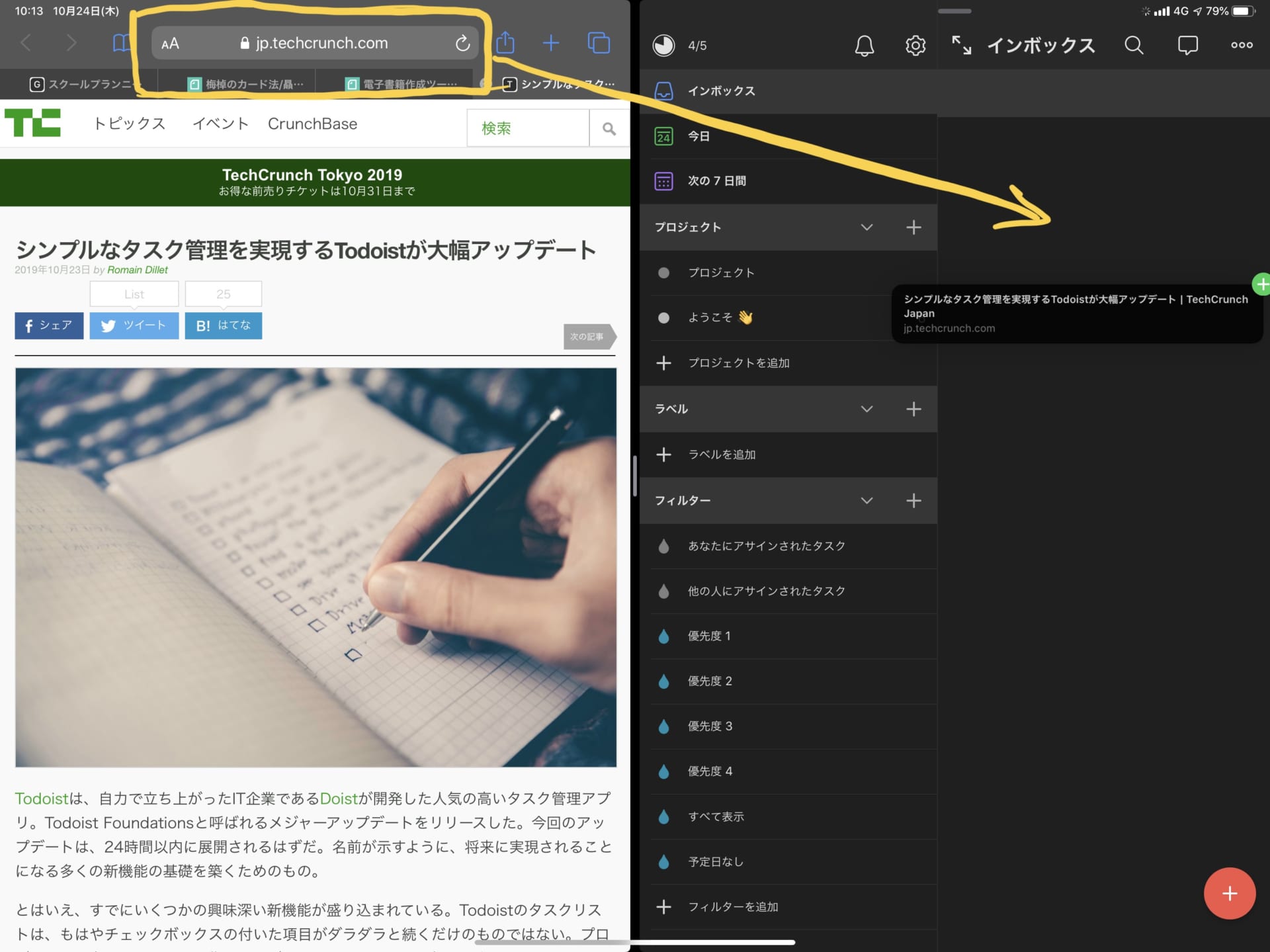Select 今日 in Todoist sidebar

click(698, 136)
